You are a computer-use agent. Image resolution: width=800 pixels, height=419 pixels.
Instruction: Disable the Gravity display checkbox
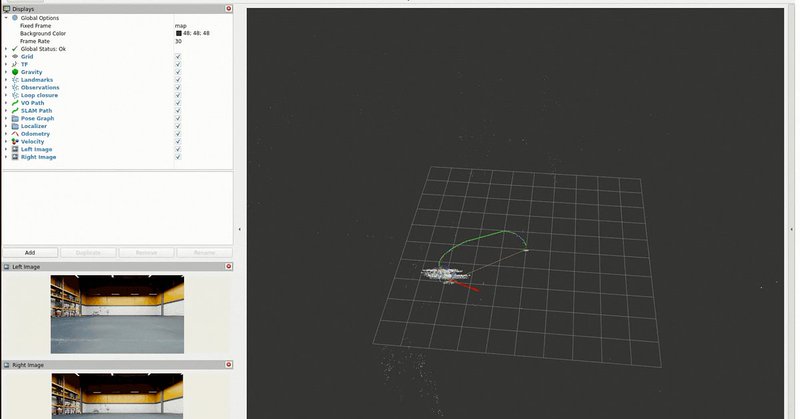click(178, 72)
